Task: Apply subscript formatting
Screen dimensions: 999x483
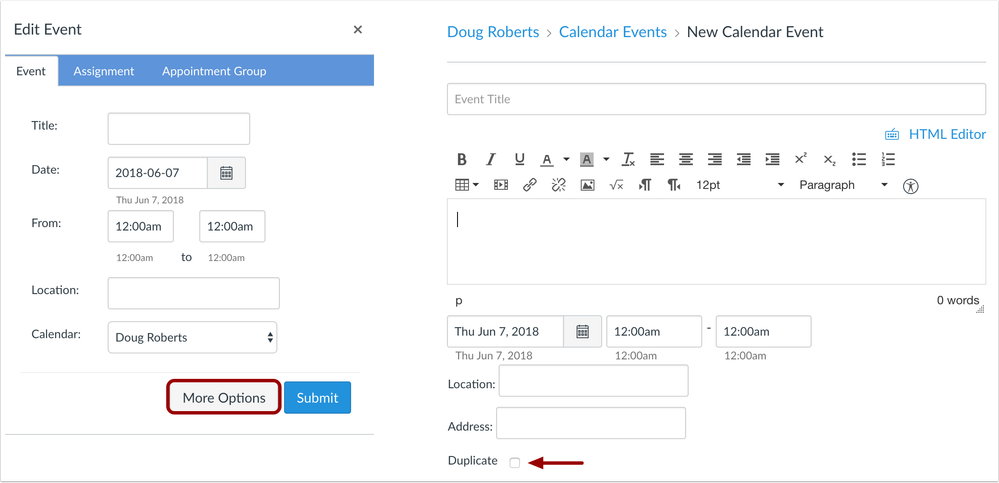Action: click(x=830, y=159)
